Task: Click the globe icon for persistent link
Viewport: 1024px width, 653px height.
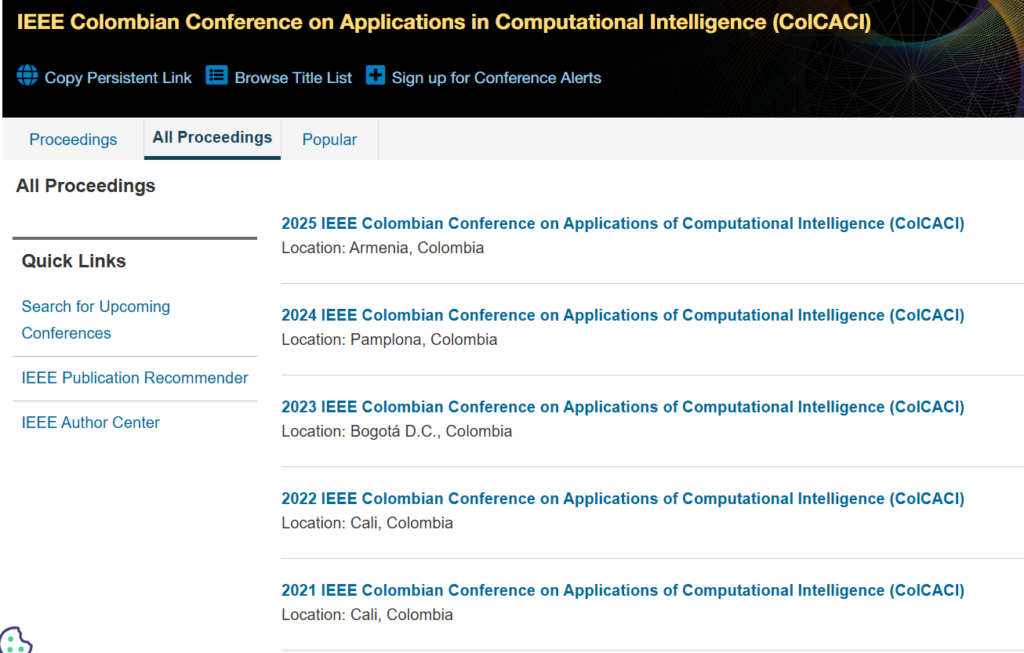Action: 27,76
